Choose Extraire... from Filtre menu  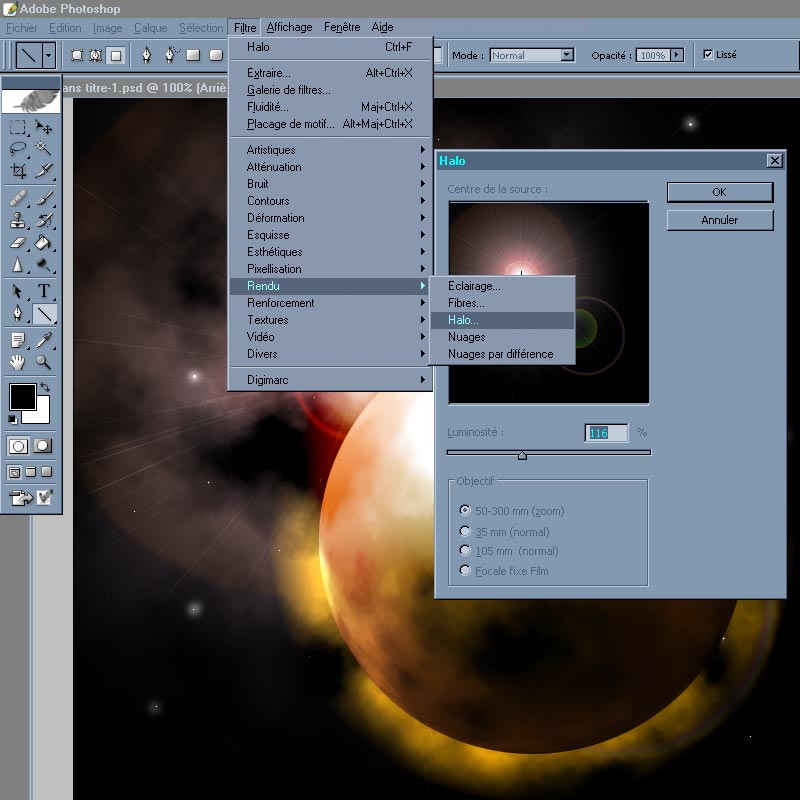pos(330,73)
